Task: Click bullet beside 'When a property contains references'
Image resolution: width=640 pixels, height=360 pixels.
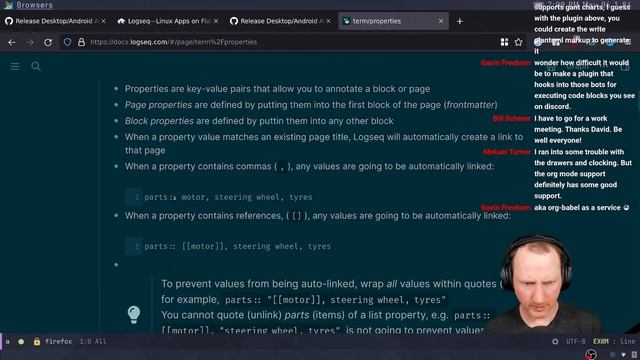Action: click(116, 216)
